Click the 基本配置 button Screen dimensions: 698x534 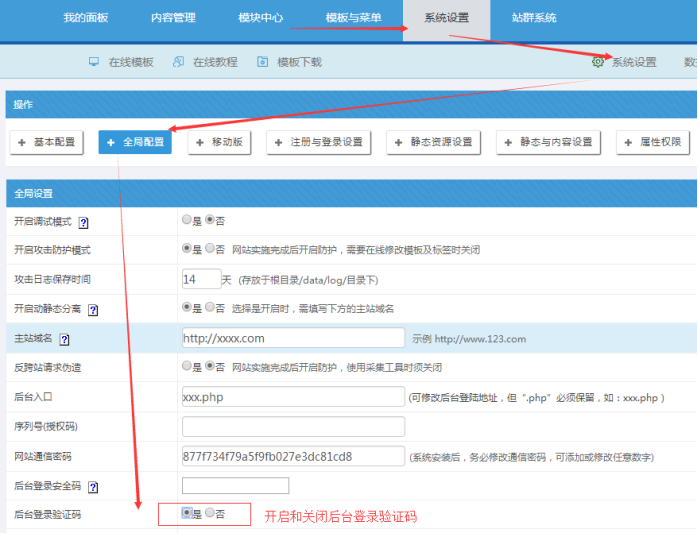click(x=47, y=143)
